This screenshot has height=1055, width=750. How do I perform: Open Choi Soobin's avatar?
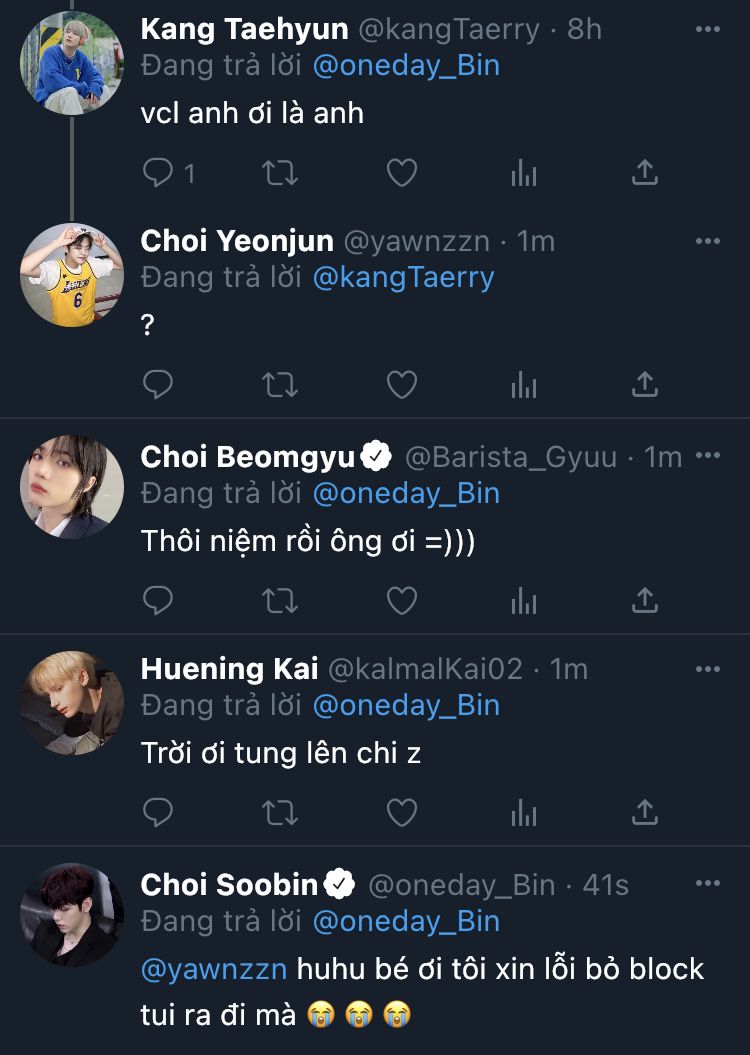click(72, 914)
